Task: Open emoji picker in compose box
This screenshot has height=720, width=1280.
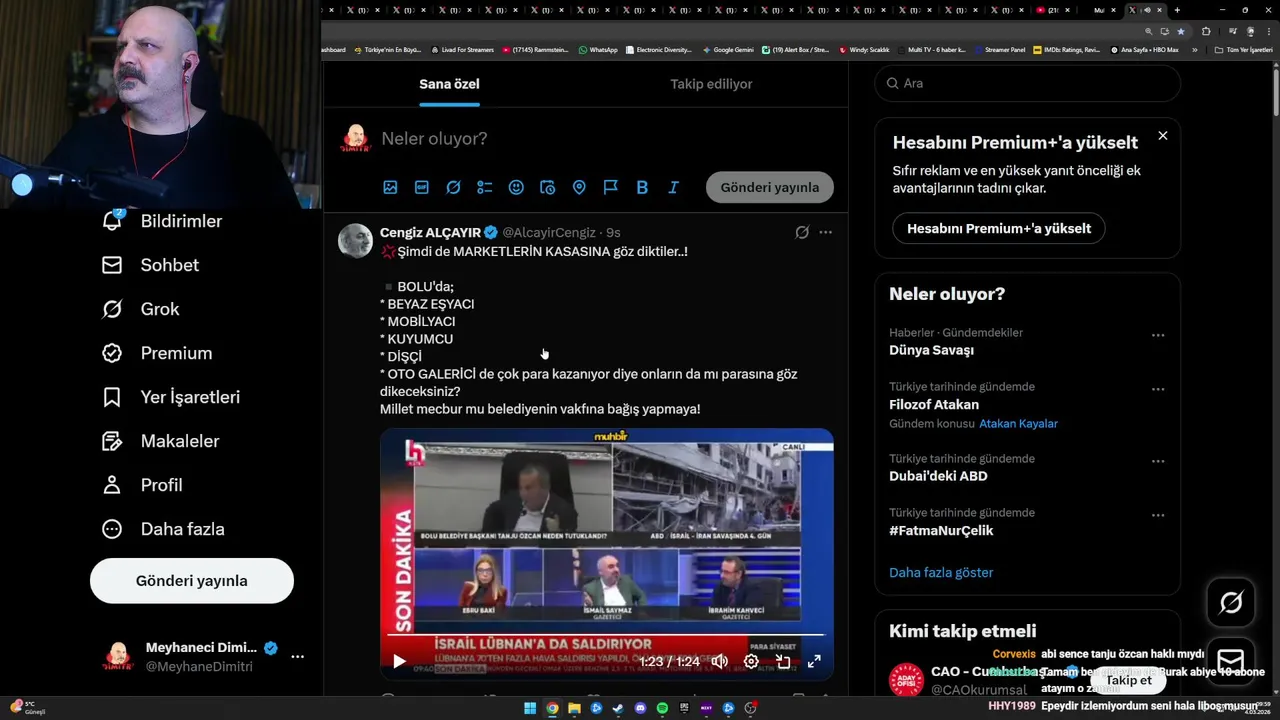Action: pyautogui.click(x=516, y=187)
